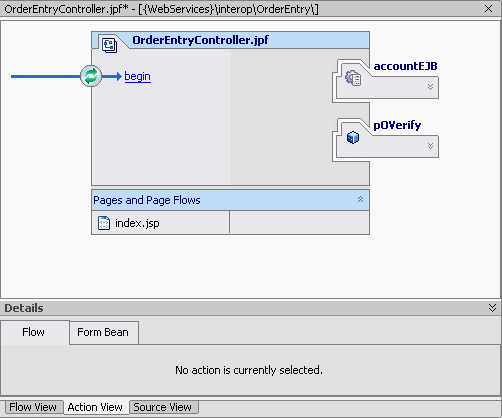The image size is (502, 418).
Task: Click the index.jsp page icon
Action: click(104, 223)
